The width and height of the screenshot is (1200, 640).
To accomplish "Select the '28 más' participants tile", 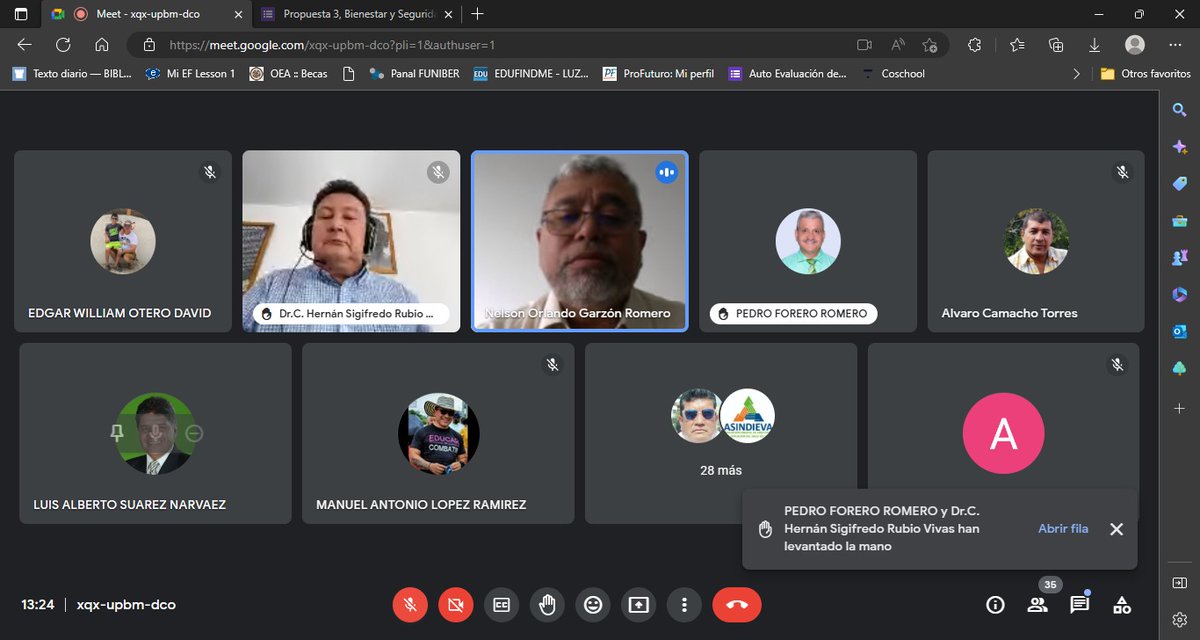I will coord(721,433).
